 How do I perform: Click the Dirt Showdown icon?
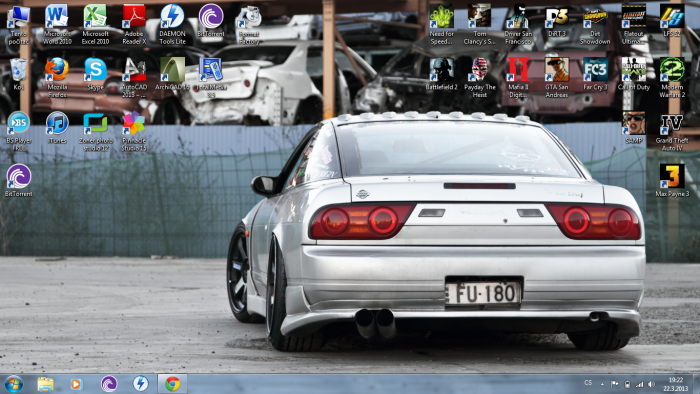595,25
